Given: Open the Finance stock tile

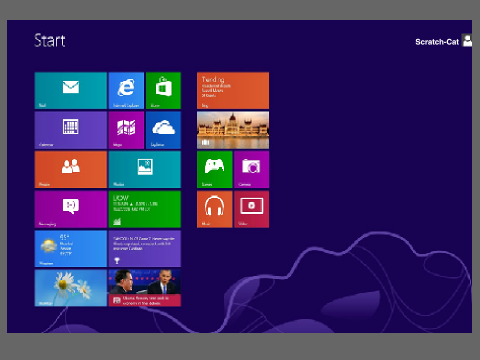Looking at the screenshot, I should coord(145,209).
